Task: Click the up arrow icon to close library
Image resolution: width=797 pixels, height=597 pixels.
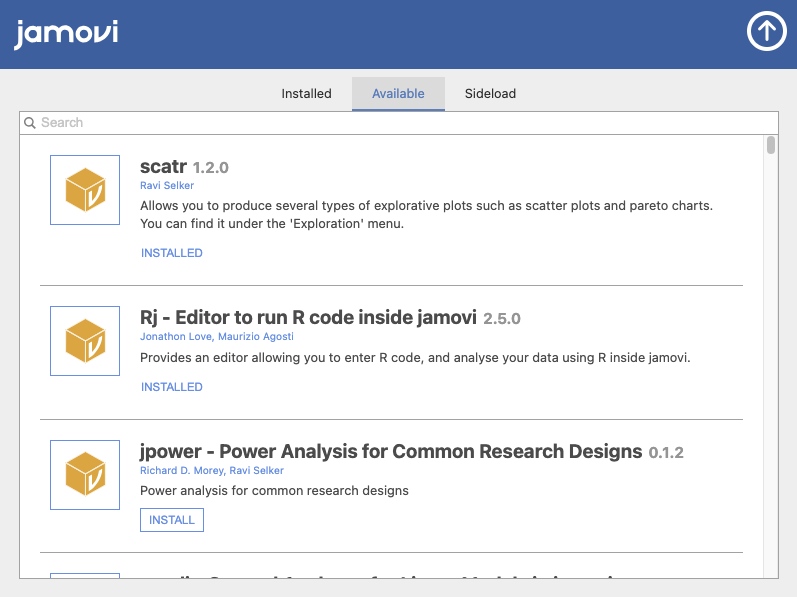Action: 767,32
